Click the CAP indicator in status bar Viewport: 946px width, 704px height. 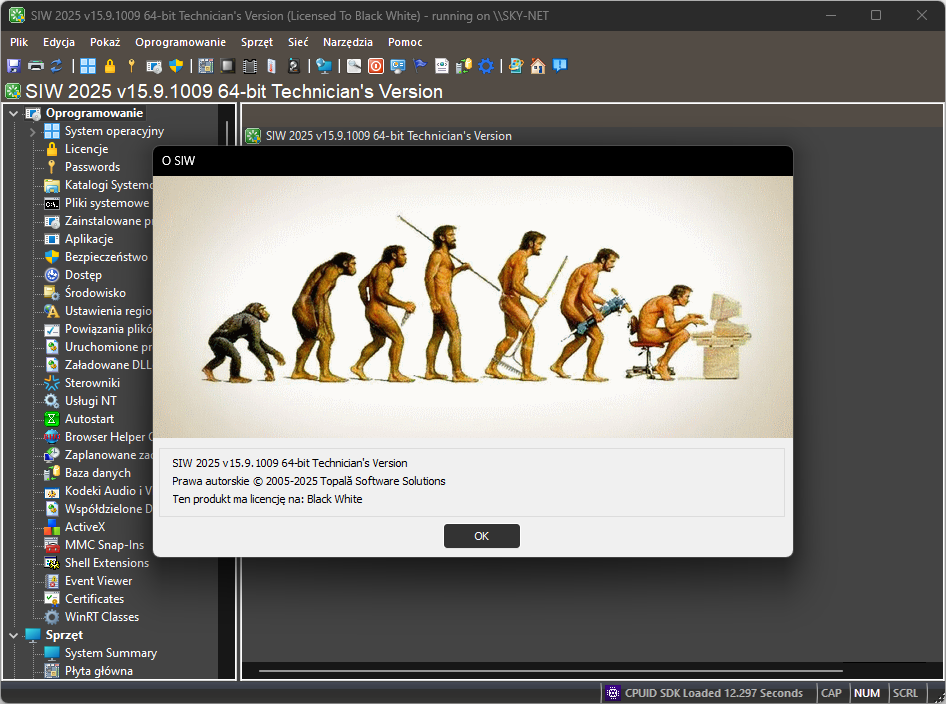(831, 693)
